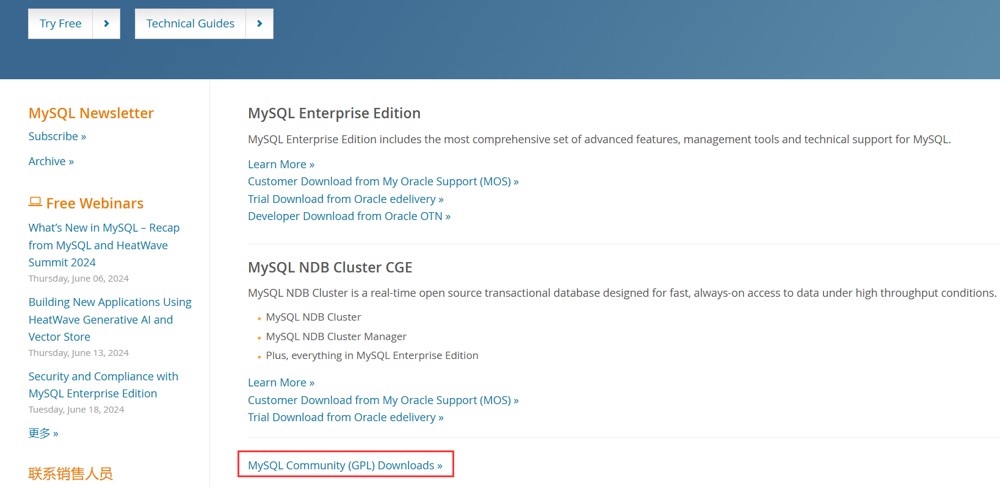The height and width of the screenshot is (487, 1000).
Task: Open NDB Cluster Customer Download from MOS
Action: pyautogui.click(x=383, y=400)
